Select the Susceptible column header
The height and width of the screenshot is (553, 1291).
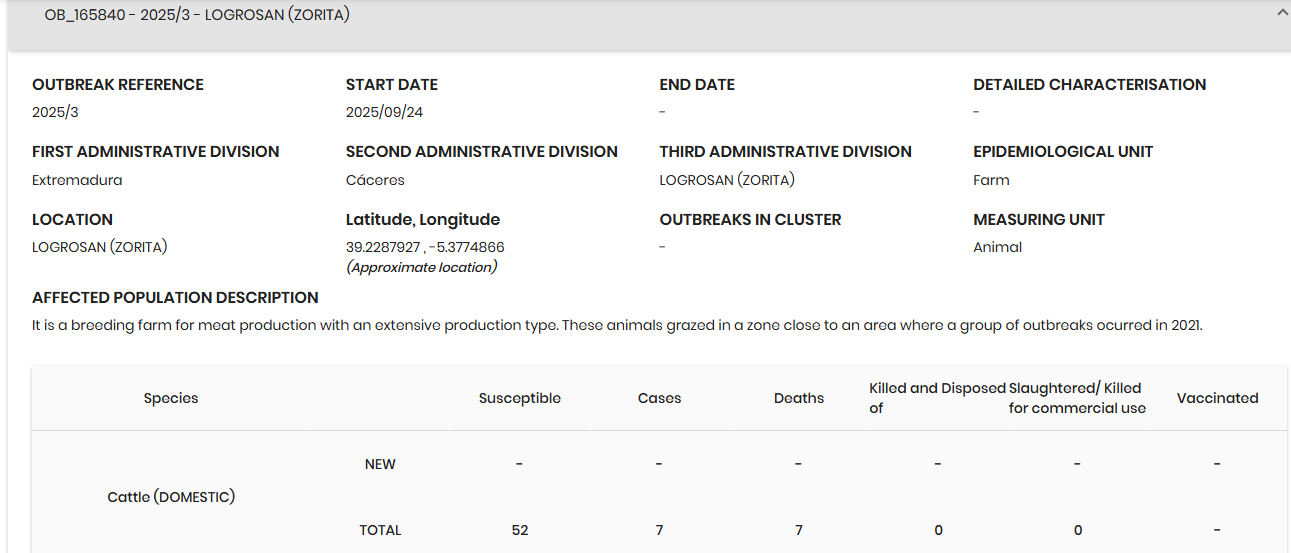coord(519,398)
